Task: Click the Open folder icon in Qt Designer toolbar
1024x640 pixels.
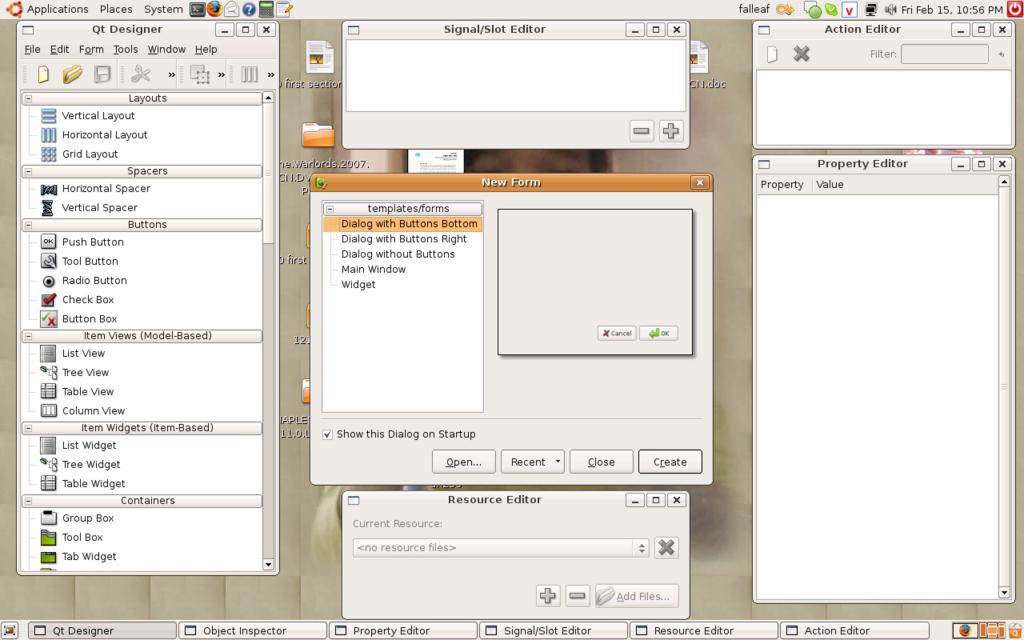Action: click(x=72, y=74)
